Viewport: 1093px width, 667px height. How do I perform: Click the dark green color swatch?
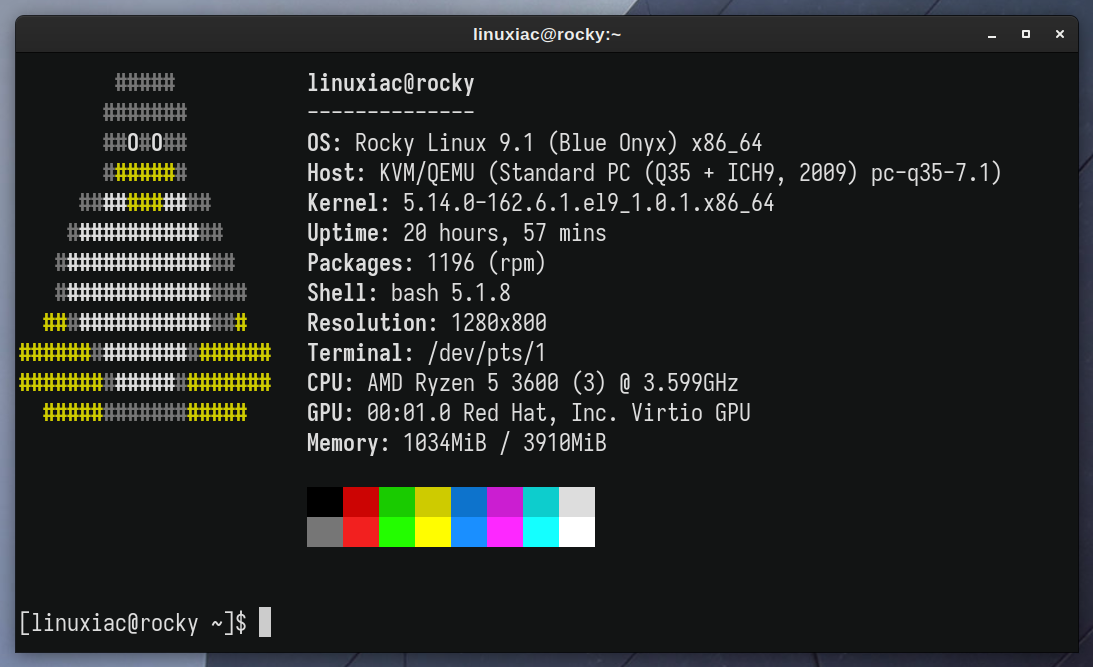[397, 502]
